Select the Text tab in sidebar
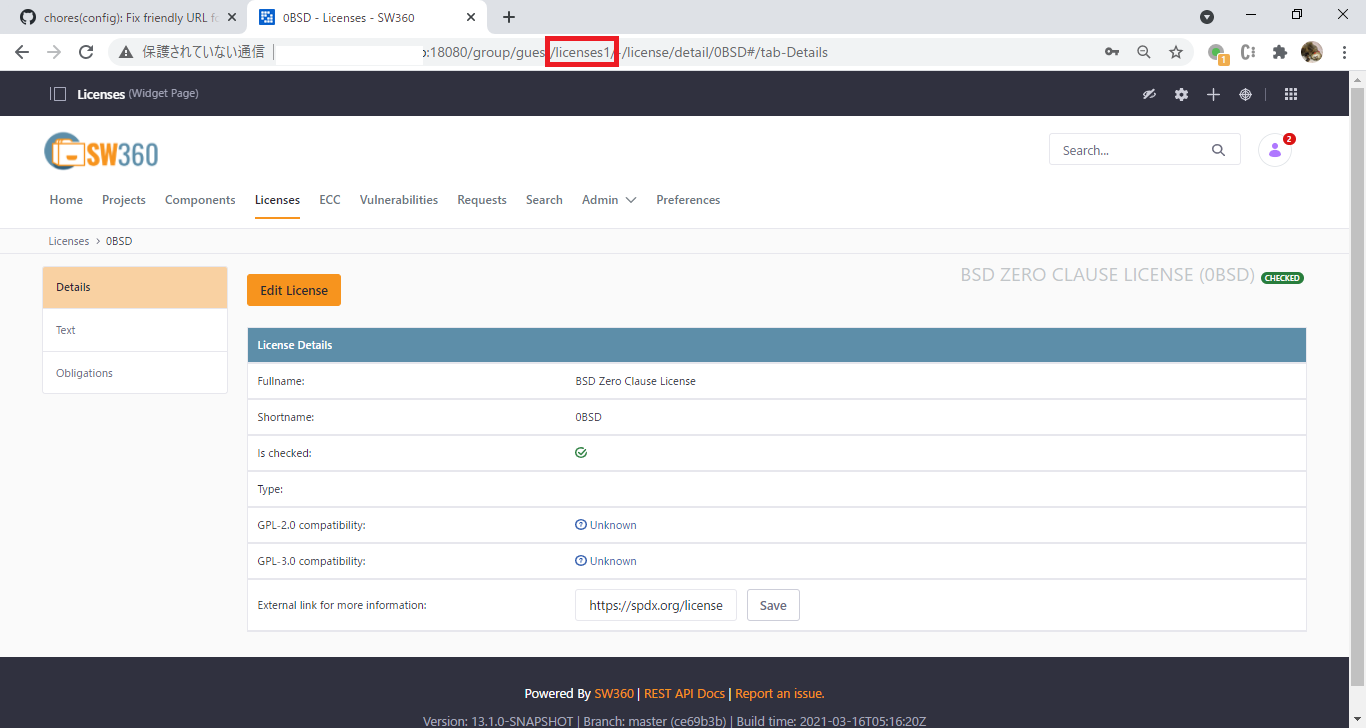 (x=135, y=330)
